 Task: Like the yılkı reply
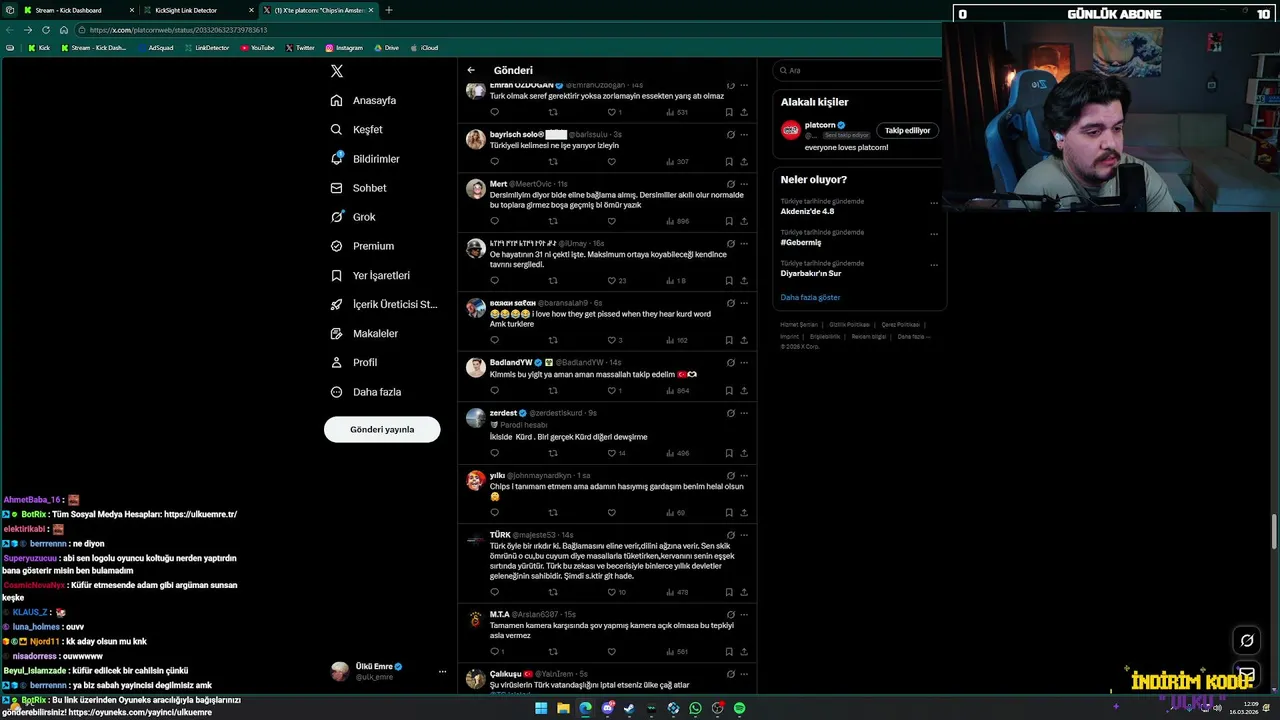tap(612, 513)
